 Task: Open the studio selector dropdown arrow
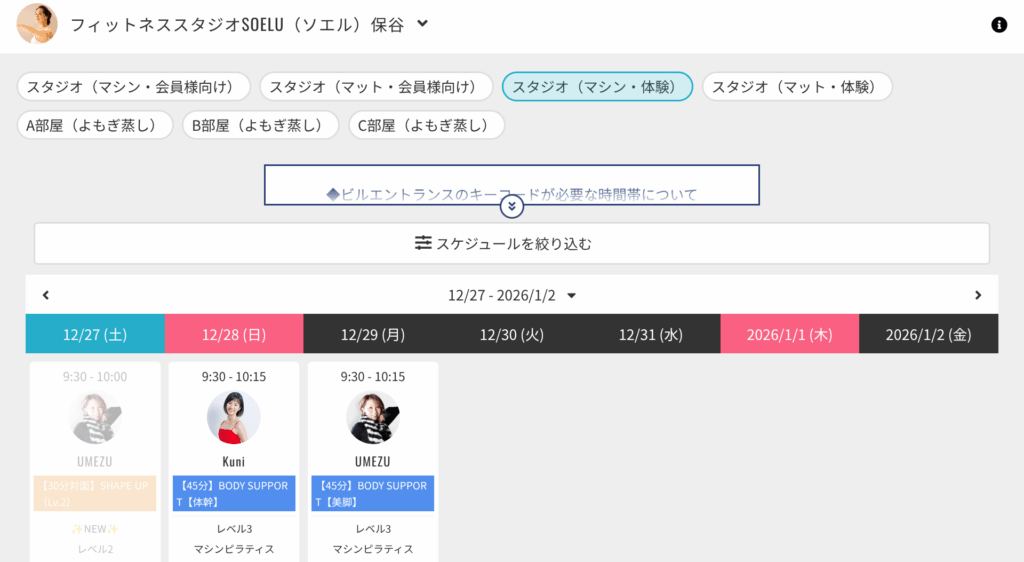423,24
